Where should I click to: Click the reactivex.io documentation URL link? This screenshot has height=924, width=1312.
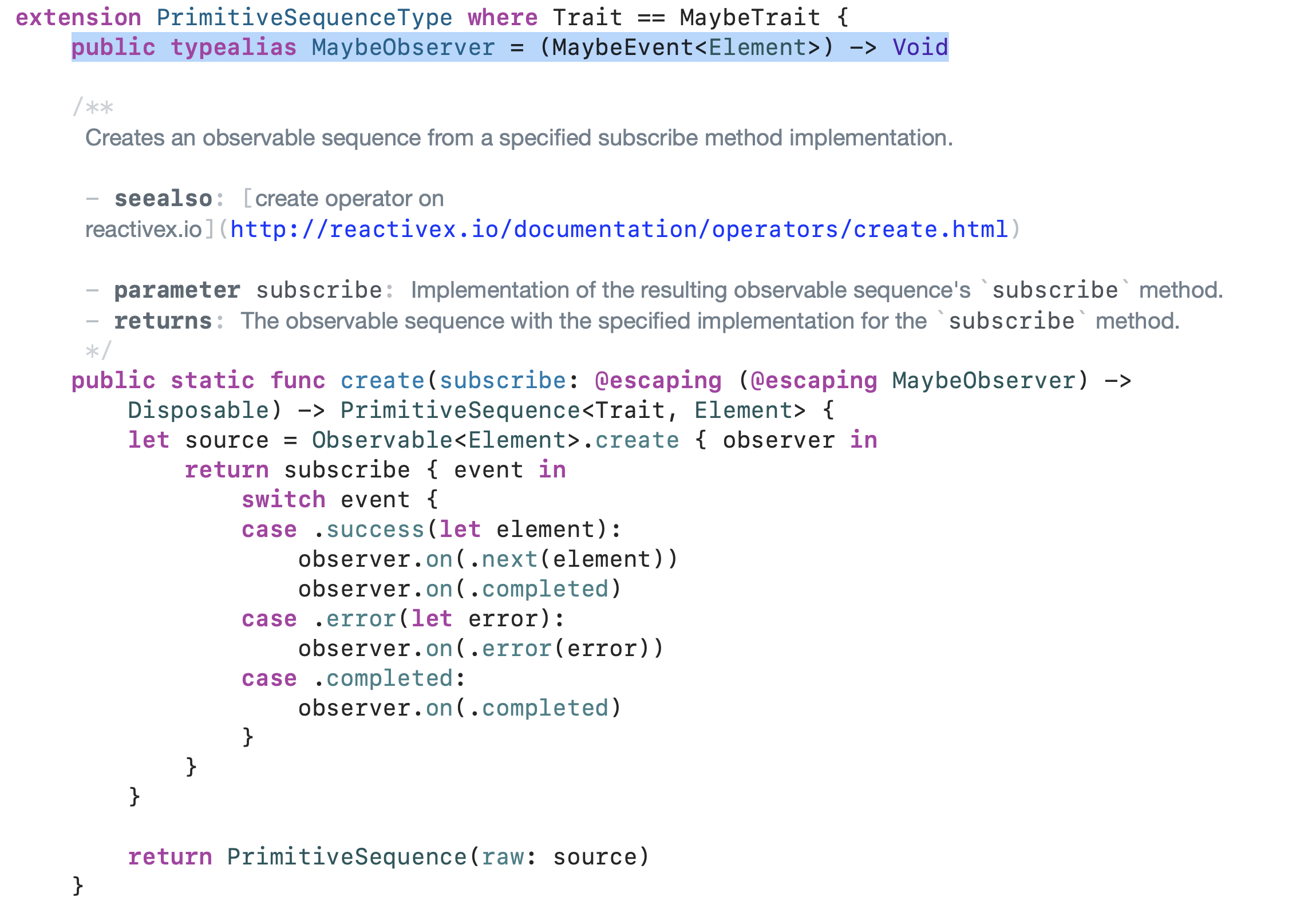point(618,230)
